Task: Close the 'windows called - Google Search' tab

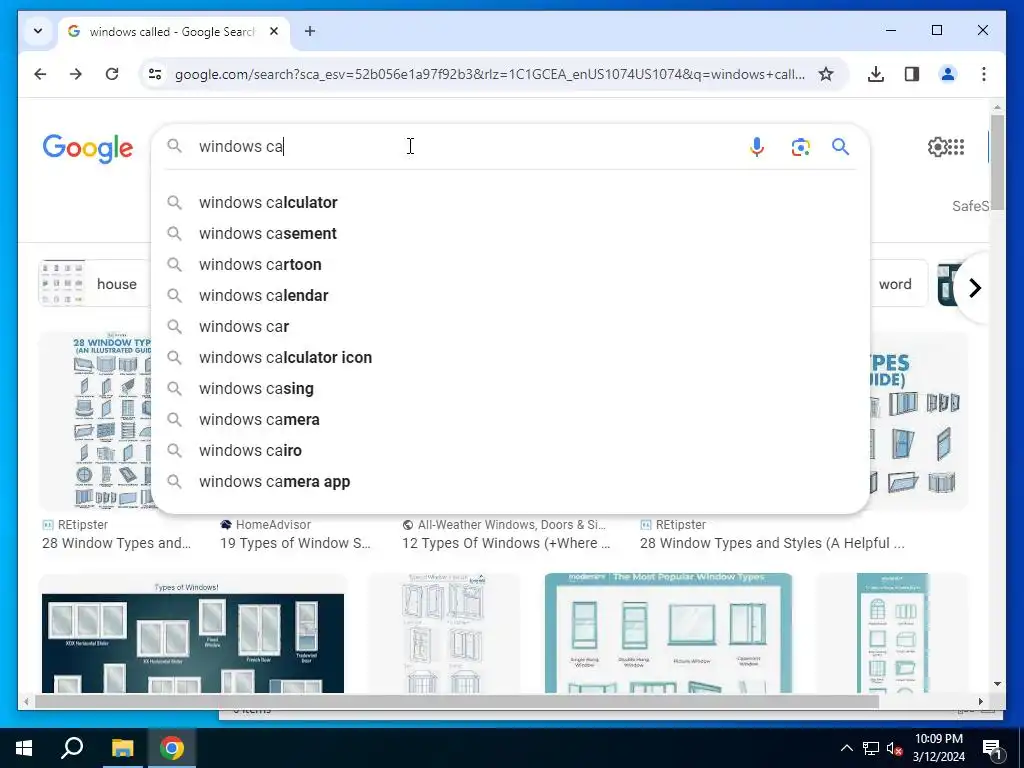Action: 274,31
